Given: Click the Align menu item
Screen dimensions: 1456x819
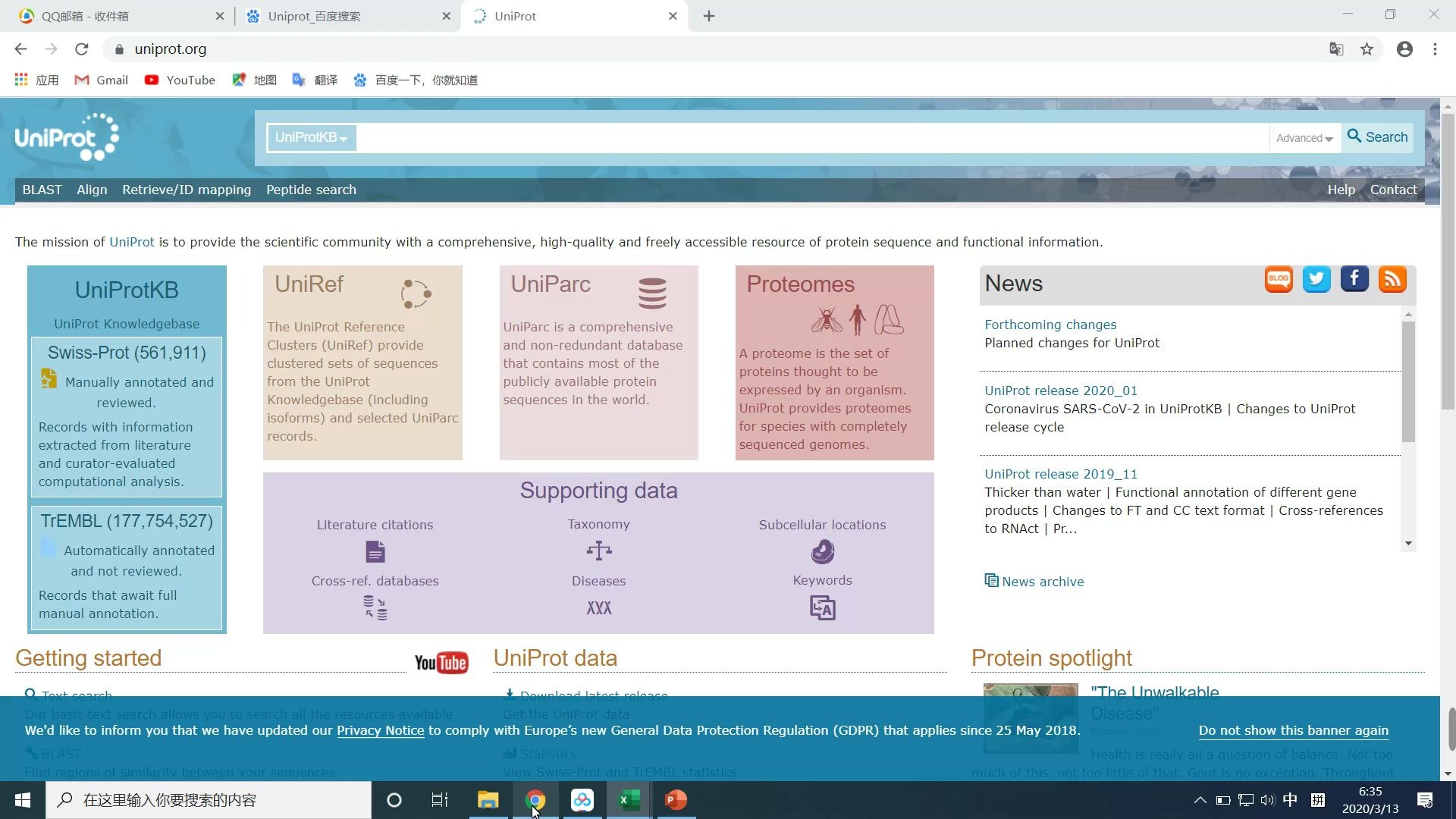Looking at the screenshot, I should [x=91, y=189].
